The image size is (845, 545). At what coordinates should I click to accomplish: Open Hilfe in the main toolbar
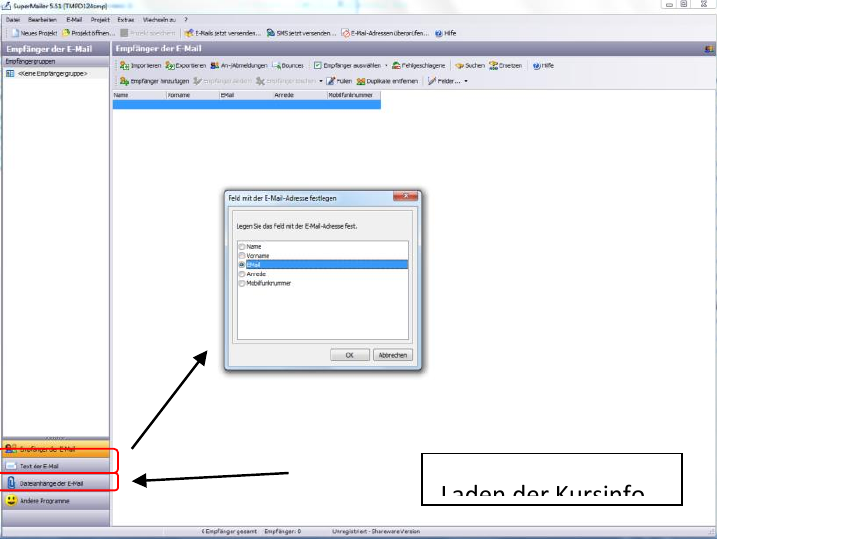click(446, 33)
